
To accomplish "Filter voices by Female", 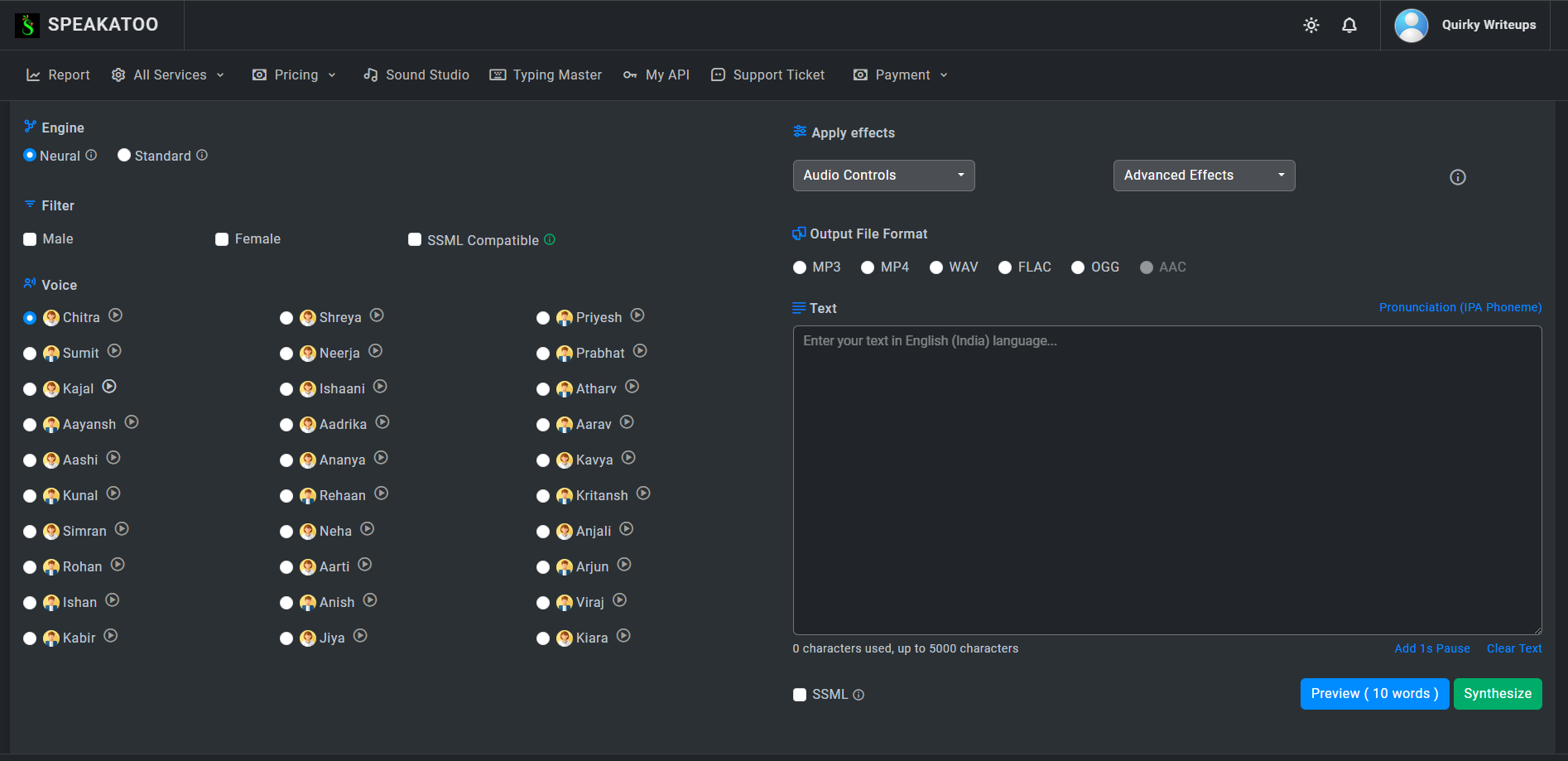I will click(x=222, y=239).
